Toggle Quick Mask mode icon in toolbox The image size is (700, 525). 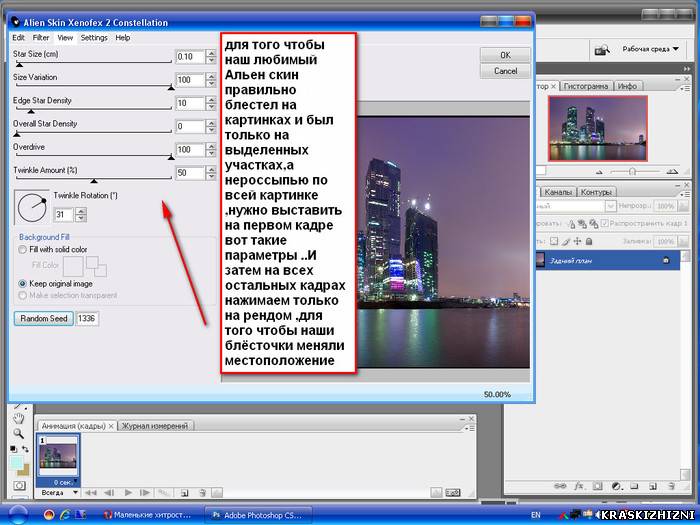(19, 485)
